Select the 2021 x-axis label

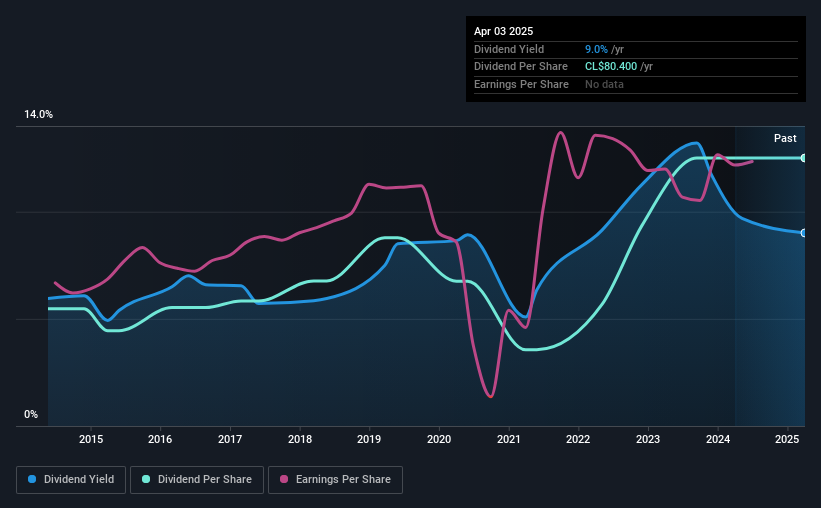(x=508, y=439)
